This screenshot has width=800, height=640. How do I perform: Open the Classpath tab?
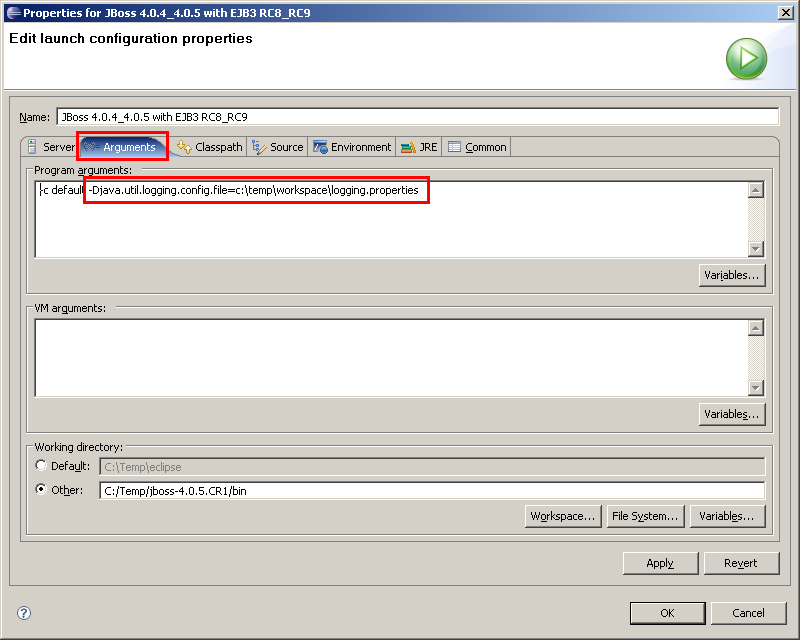click(210, 147)
